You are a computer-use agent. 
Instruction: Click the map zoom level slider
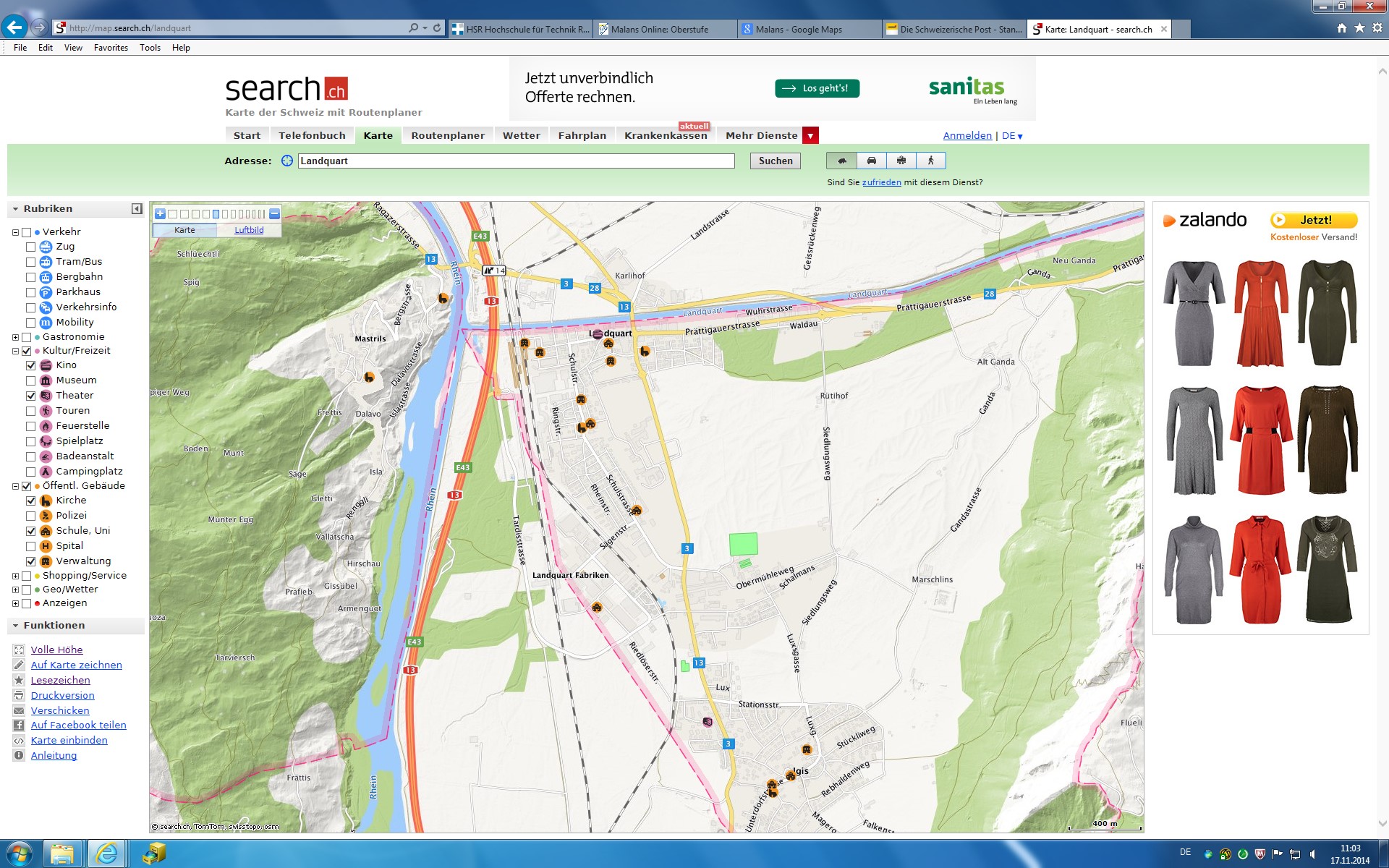point(217,213)
